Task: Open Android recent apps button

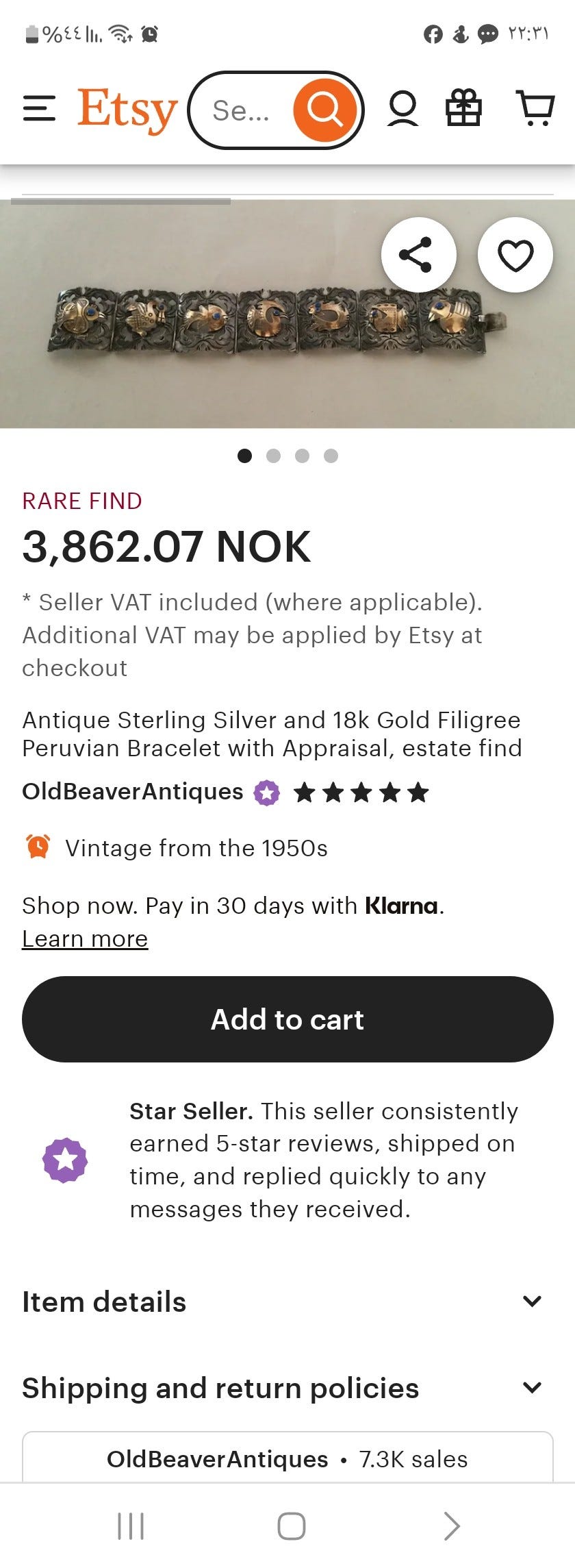Action: 131,1526
